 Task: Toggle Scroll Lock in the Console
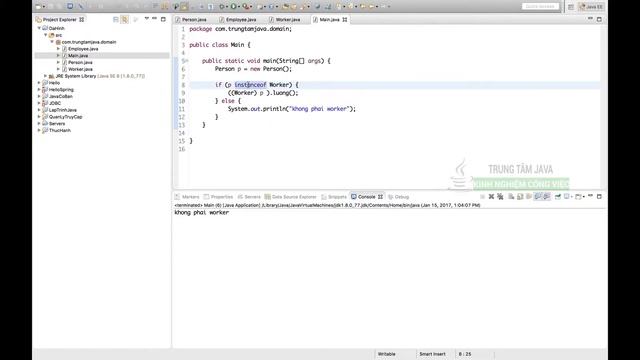pyautogui.click(x=520, y=197)
